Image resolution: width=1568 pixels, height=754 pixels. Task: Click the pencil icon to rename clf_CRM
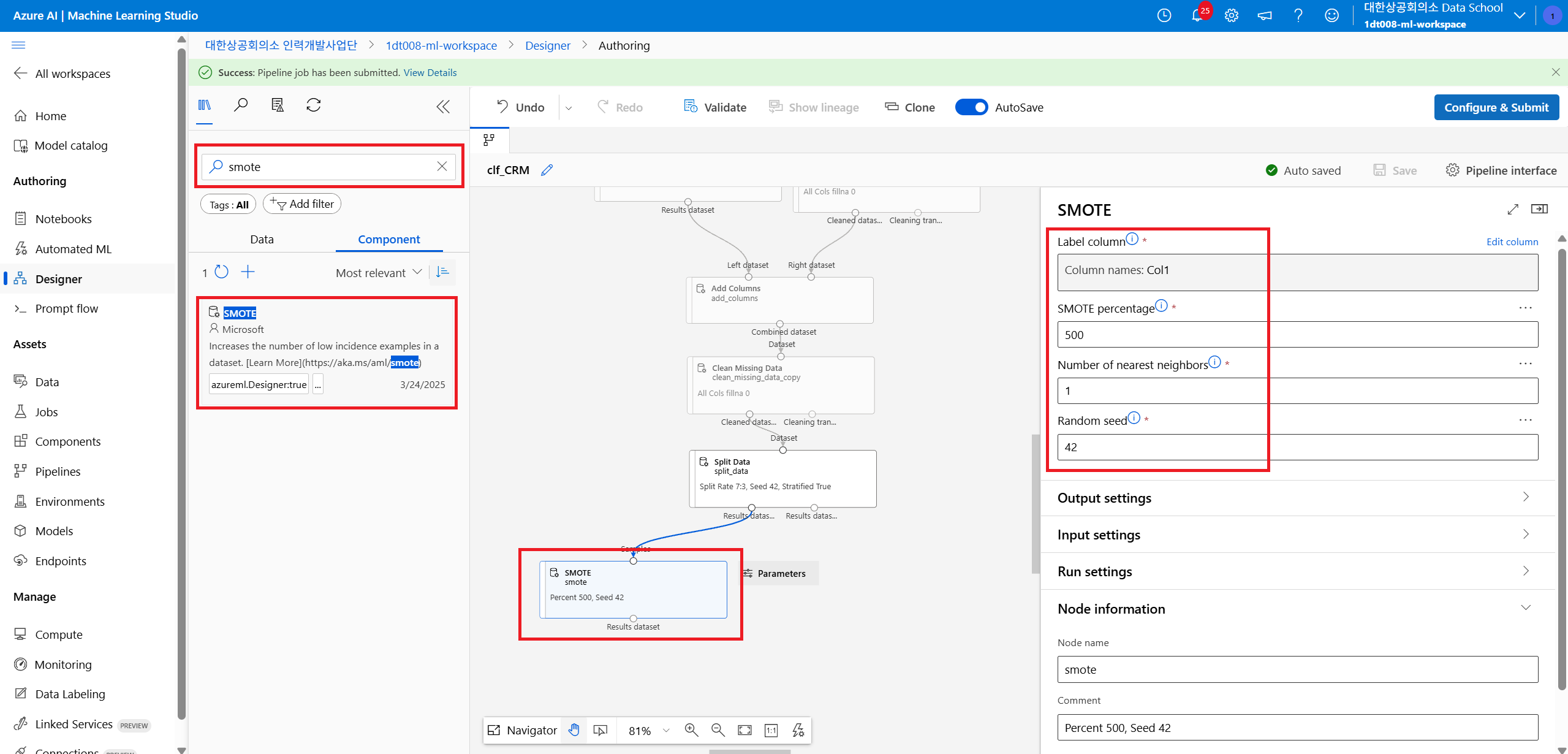click(547, 170)
